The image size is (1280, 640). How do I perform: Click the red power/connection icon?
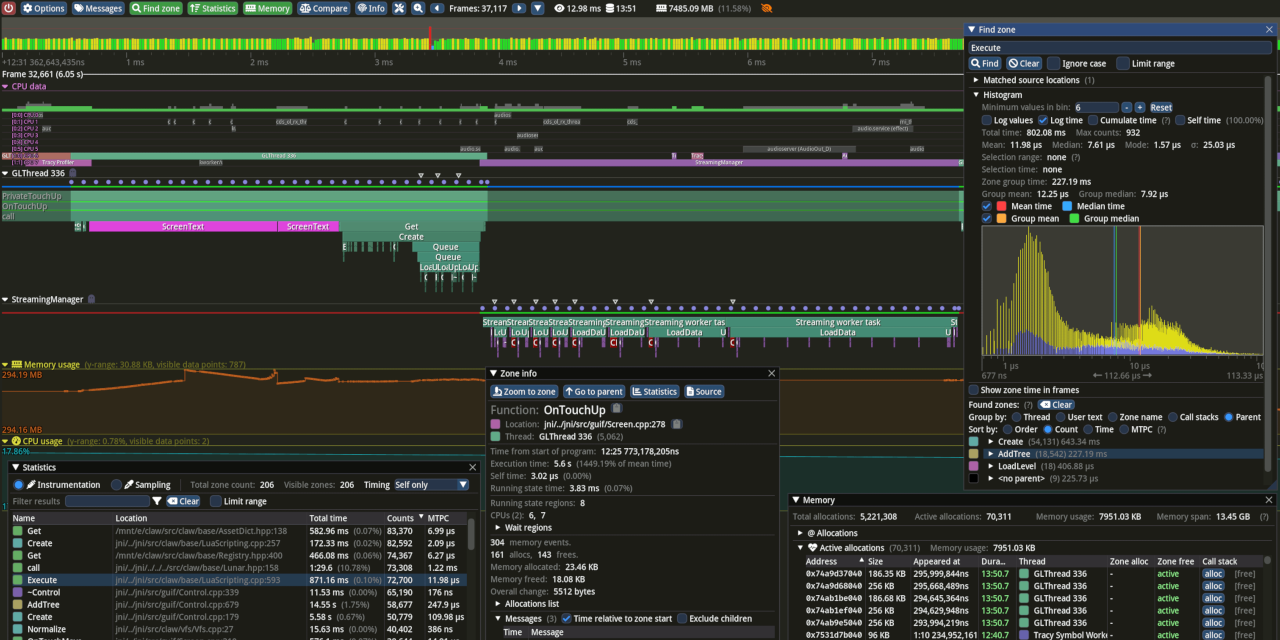[8, 8]
